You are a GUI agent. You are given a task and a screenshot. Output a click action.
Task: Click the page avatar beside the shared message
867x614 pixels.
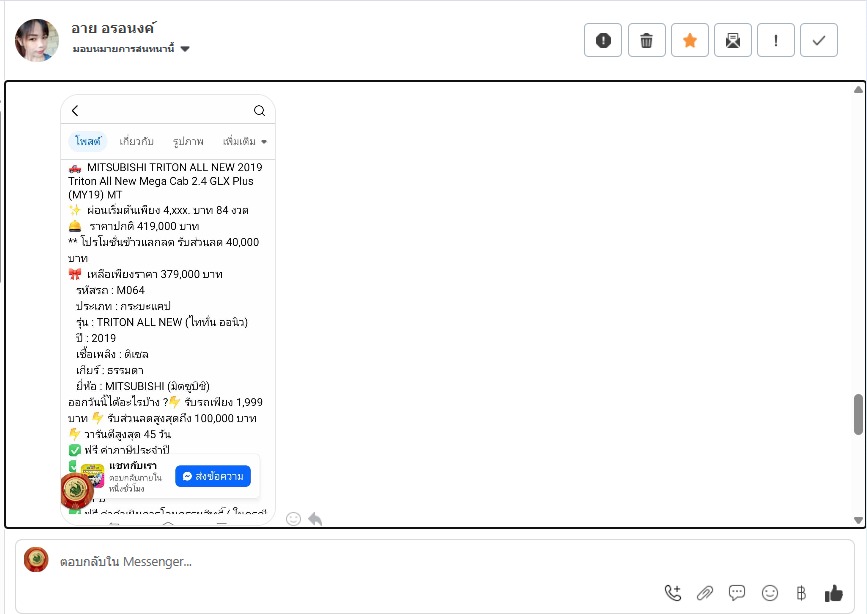pyautogui.click(x=76, y=491)
